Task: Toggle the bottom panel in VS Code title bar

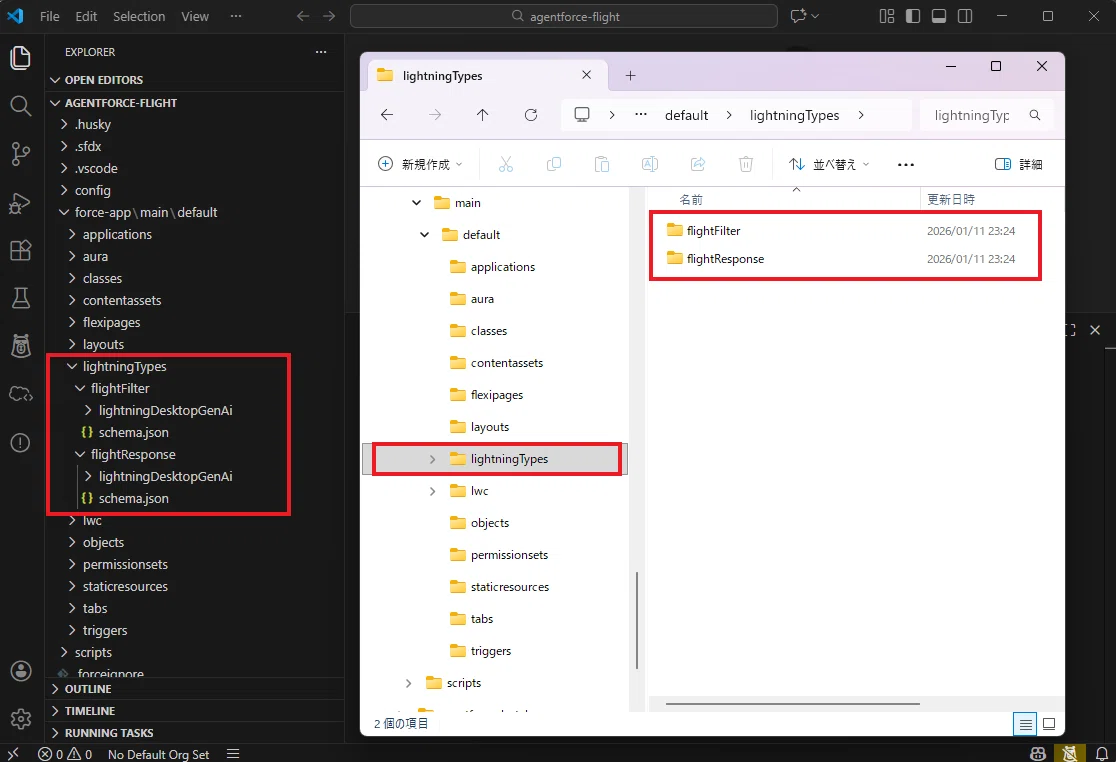Action: point(939,16)
